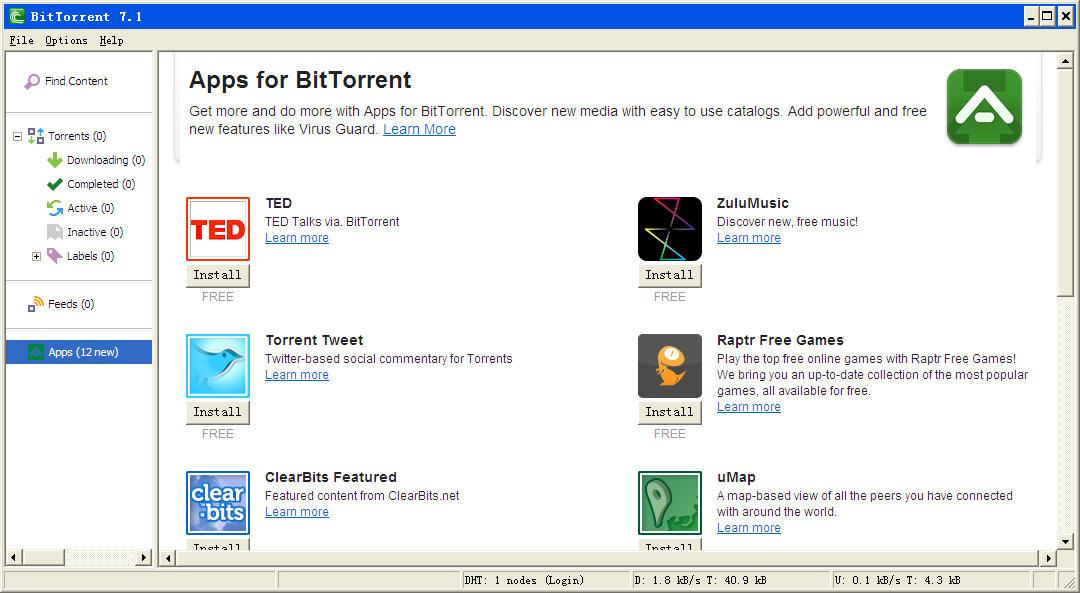
Task: Click the Feeds RSS icon
Action: pyautogui.click(x=36, y=304)
